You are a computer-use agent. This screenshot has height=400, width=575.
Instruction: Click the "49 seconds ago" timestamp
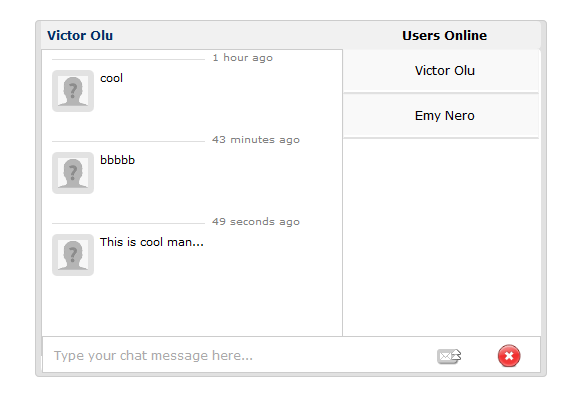256,222
